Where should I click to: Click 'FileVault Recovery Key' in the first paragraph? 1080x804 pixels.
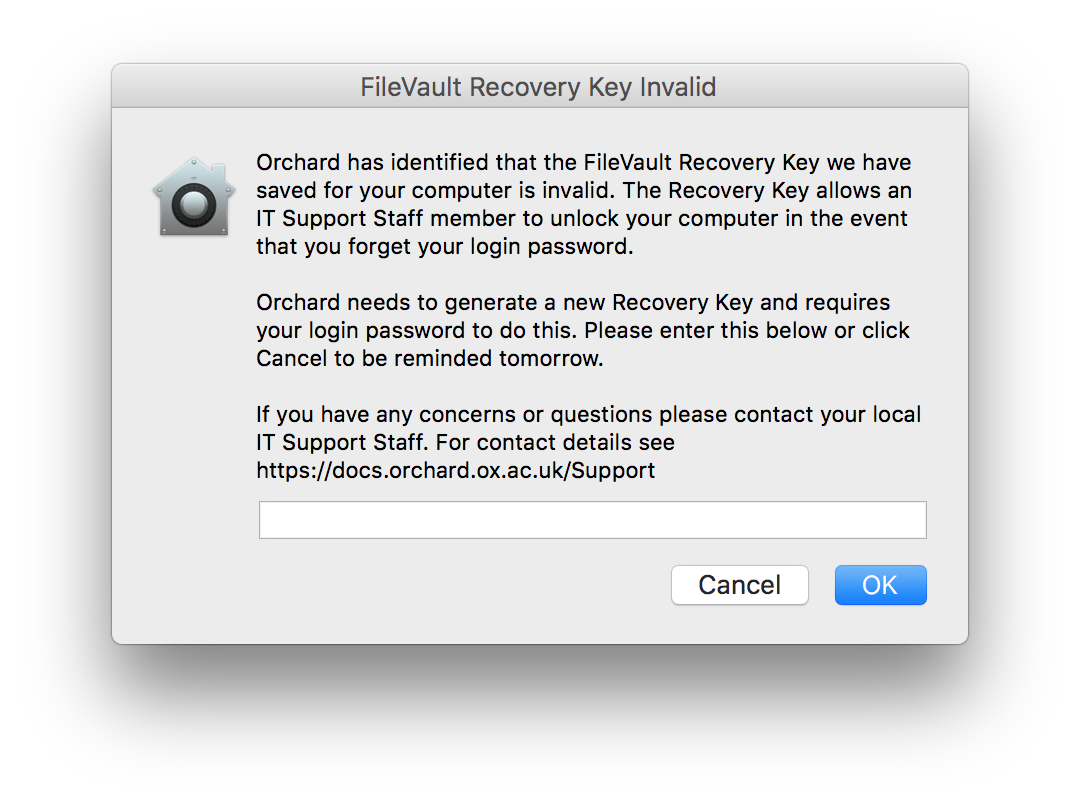701,163
